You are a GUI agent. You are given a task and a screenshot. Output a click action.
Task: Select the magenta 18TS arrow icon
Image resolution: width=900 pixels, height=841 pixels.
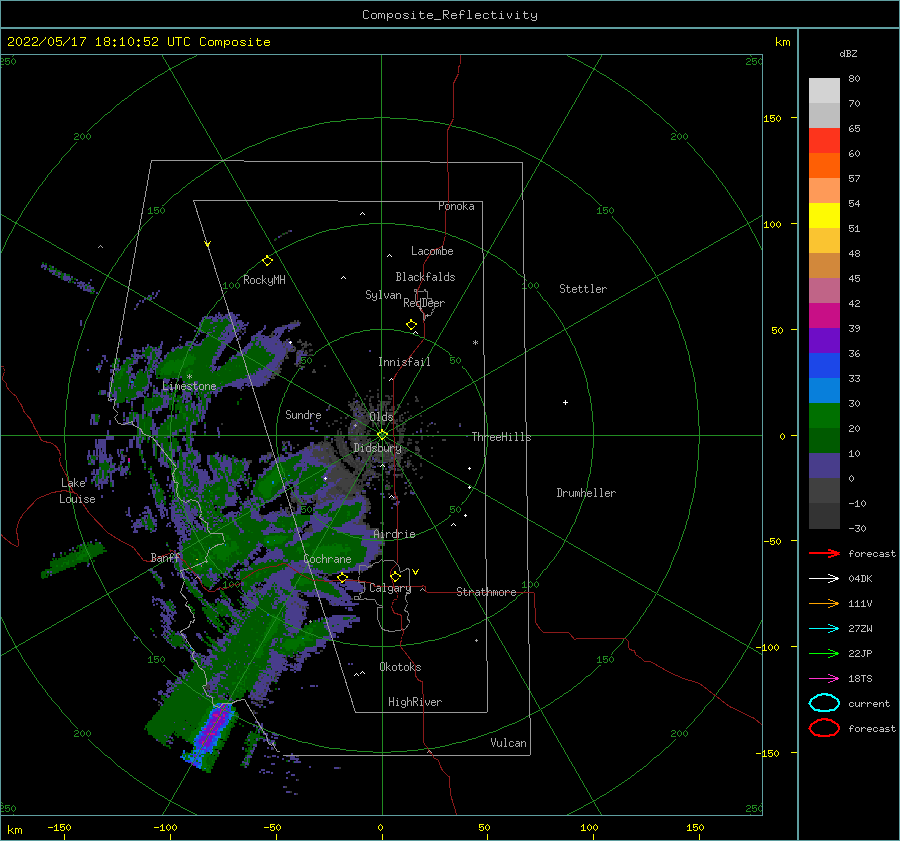[x=824, y=679]
